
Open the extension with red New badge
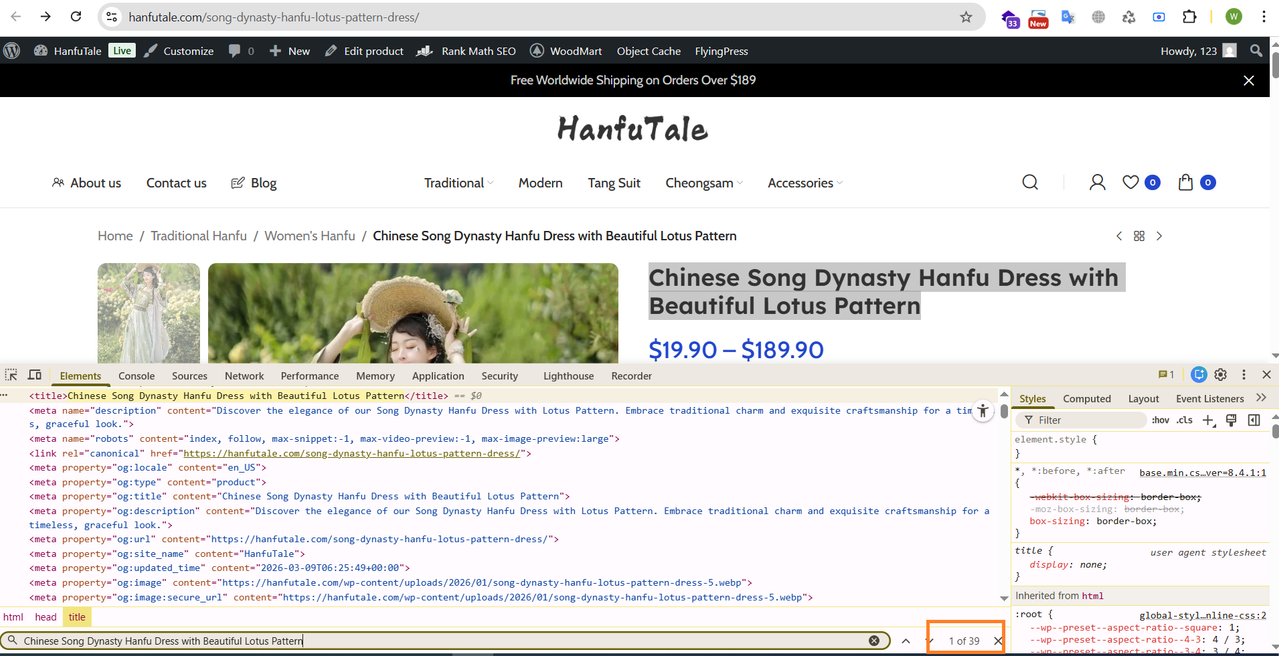[x=1038, y=18]
